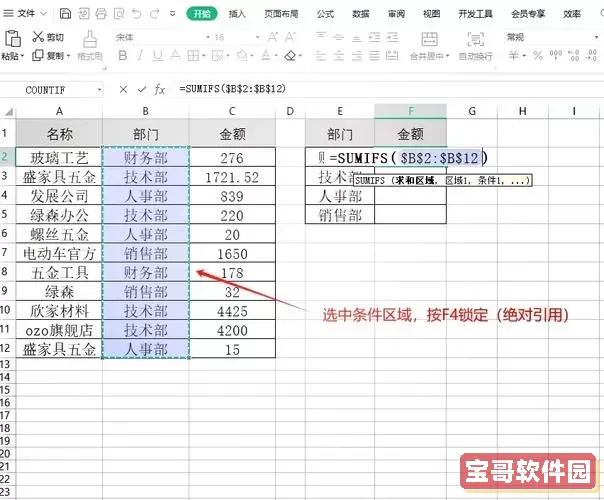Screen dimensions: 604x500
Task: Click the Font Color A icon
Action: (266, 56)
